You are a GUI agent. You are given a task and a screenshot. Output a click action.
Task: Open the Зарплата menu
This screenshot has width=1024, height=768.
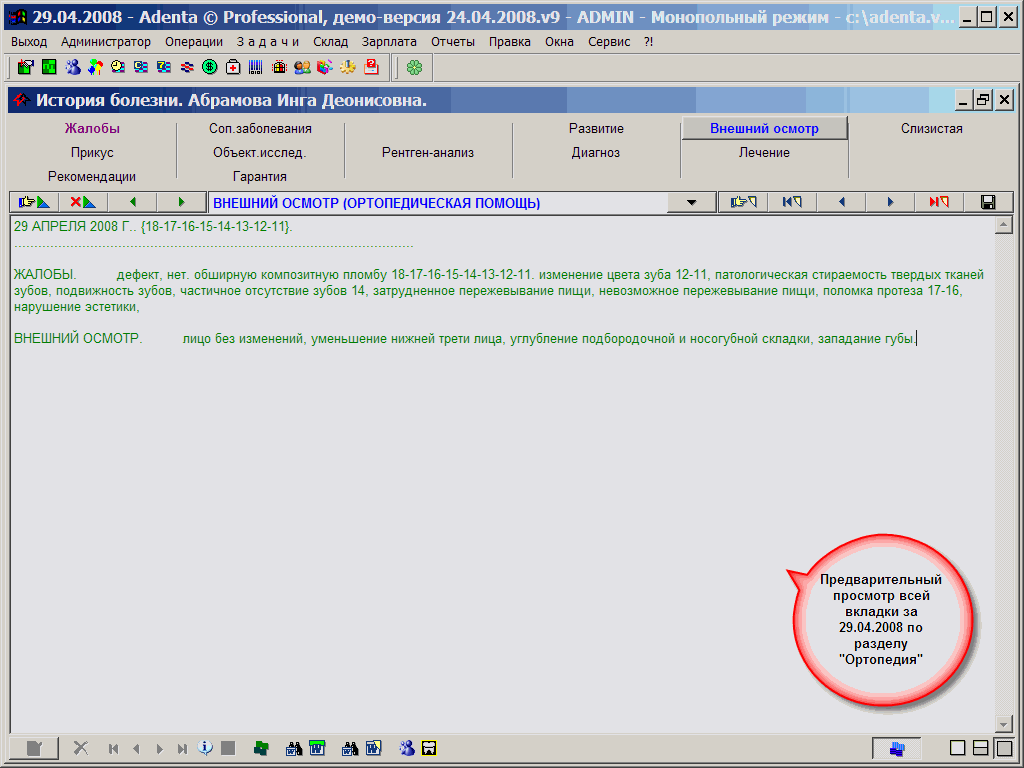coord(389,42)
